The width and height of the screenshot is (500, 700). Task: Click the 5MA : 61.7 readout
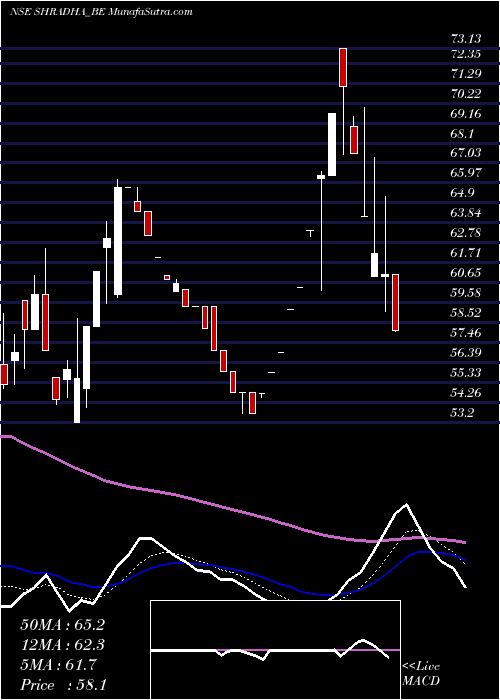pos(58,665)
